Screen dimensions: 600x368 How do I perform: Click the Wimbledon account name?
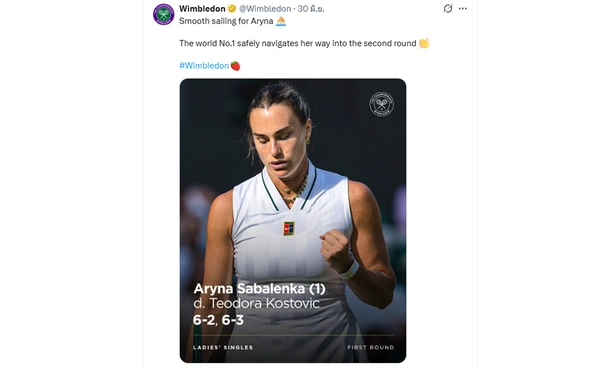pyautogui.click(x=202, y=8)
